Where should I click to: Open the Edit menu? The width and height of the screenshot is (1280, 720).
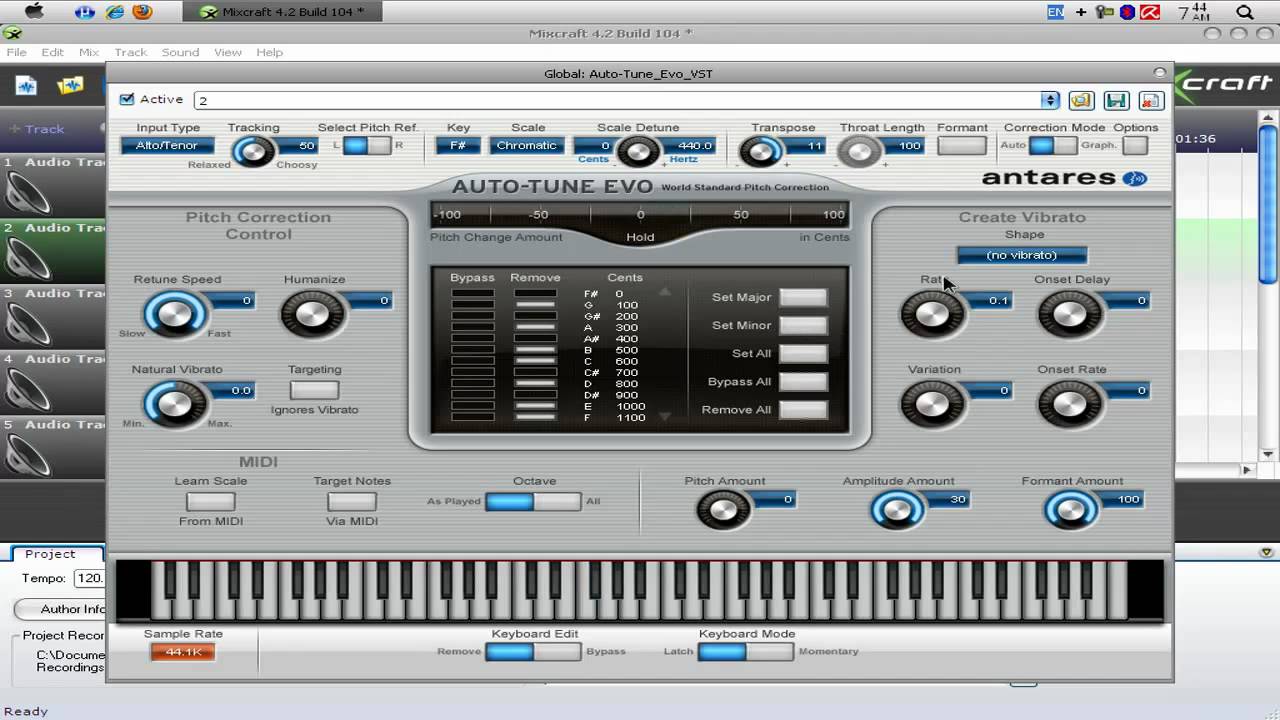[x=53, y=52]
